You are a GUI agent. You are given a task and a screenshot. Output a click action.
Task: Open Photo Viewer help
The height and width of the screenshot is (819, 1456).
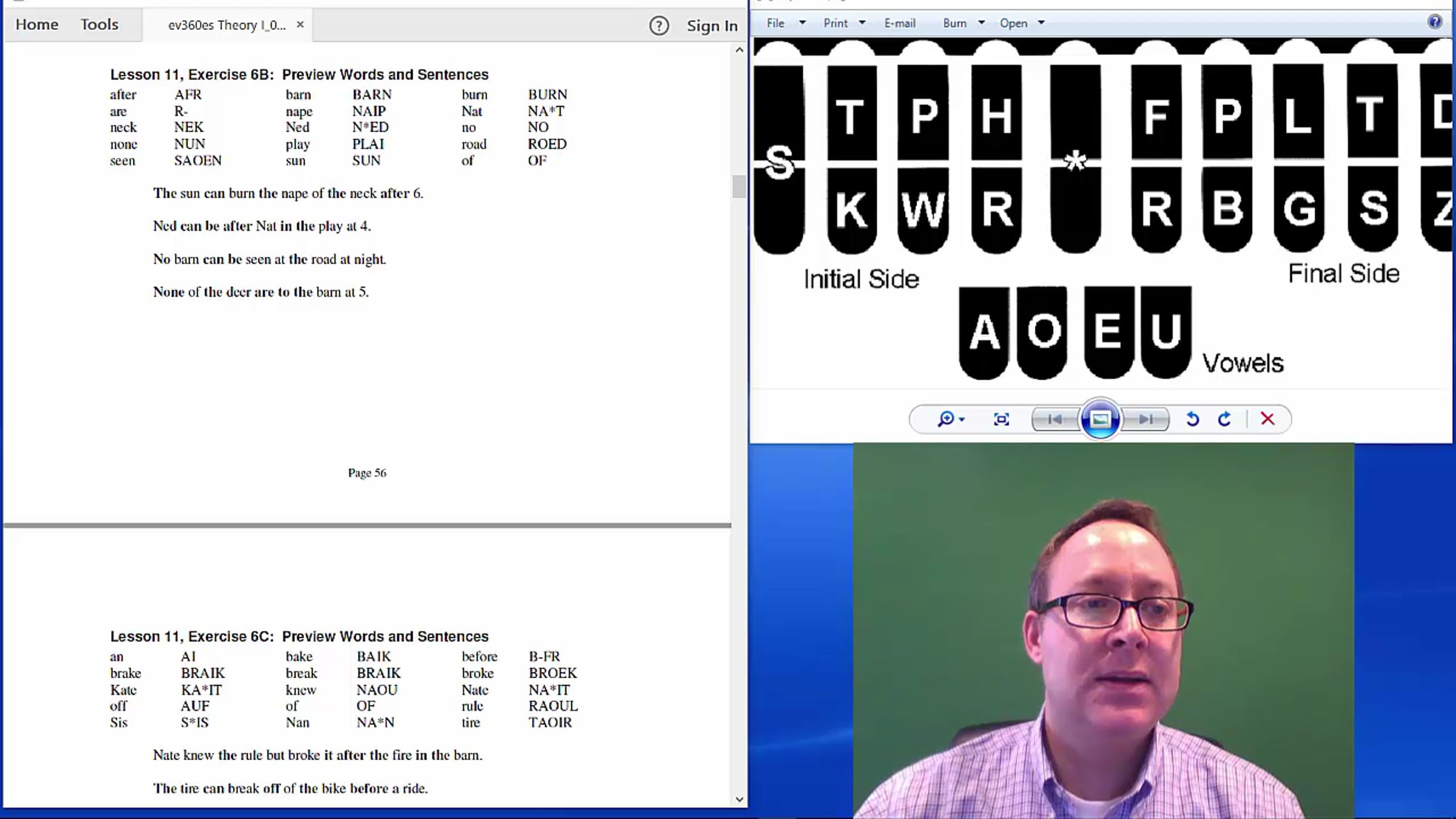click(x=1436, y=21)
